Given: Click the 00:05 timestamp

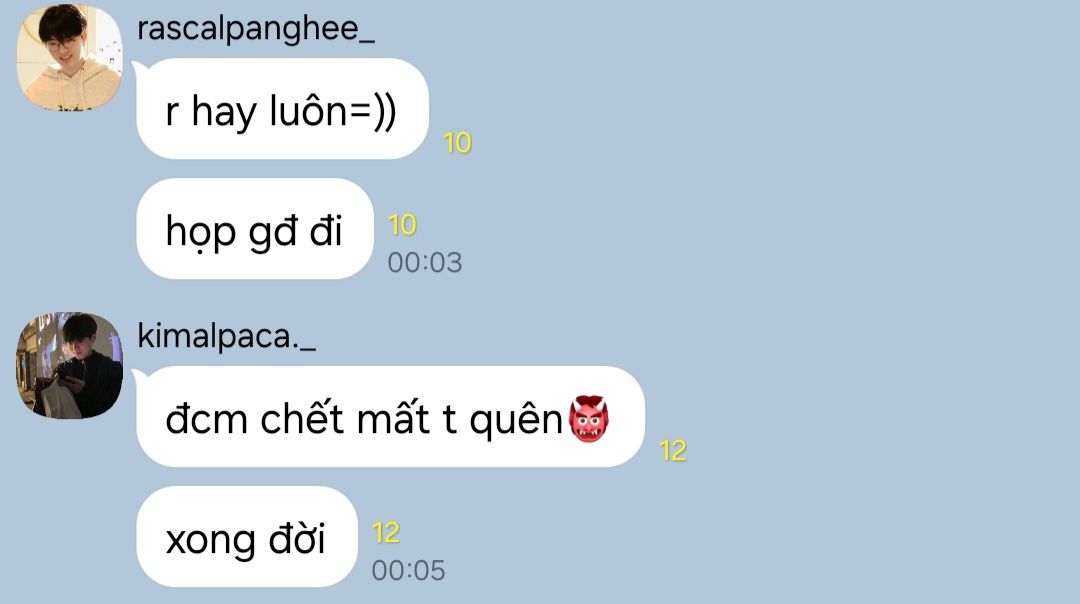Looking at the screenshot, I should coord(408,570).
